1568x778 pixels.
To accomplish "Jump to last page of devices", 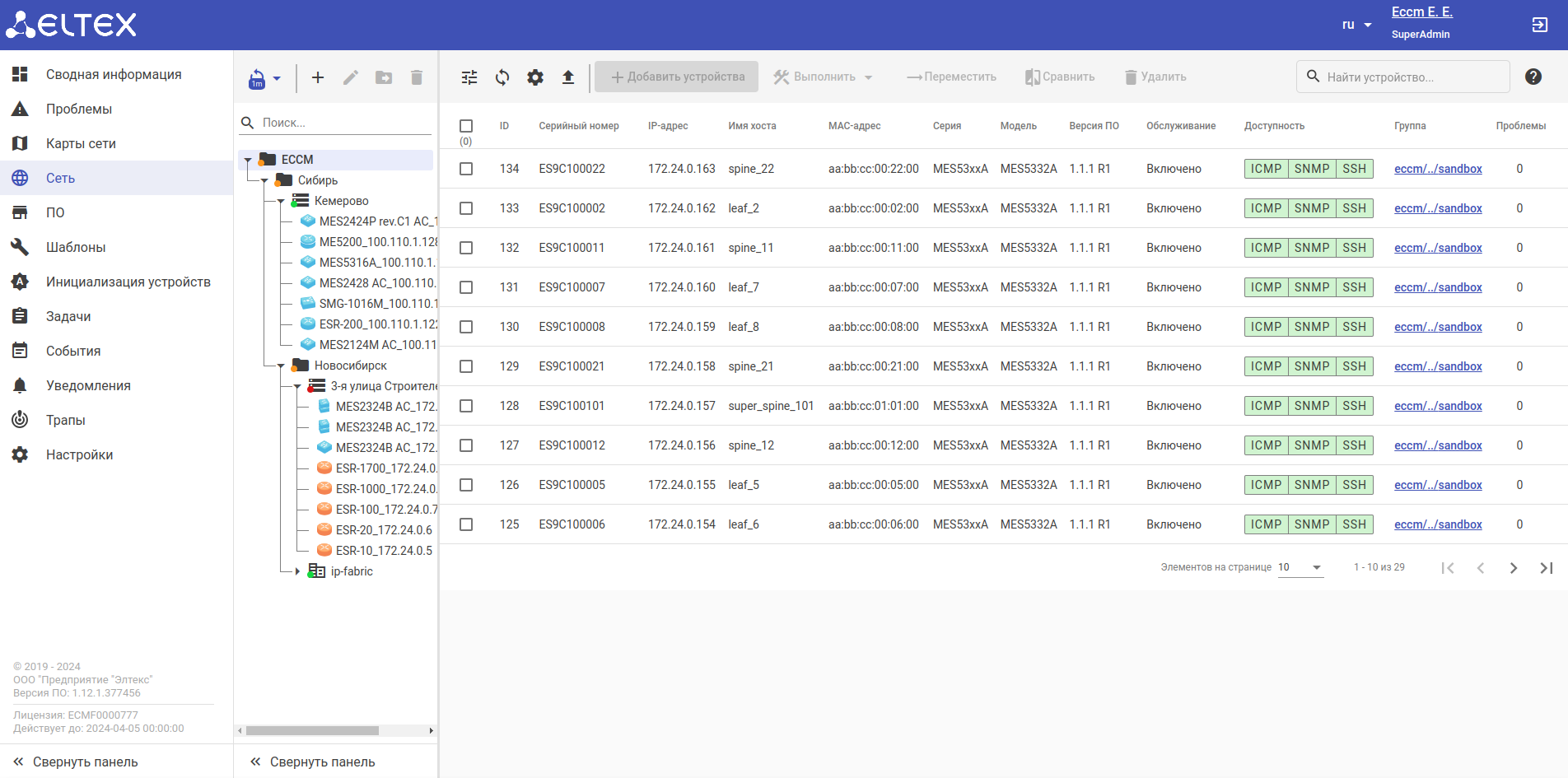I will point(1546,568).
